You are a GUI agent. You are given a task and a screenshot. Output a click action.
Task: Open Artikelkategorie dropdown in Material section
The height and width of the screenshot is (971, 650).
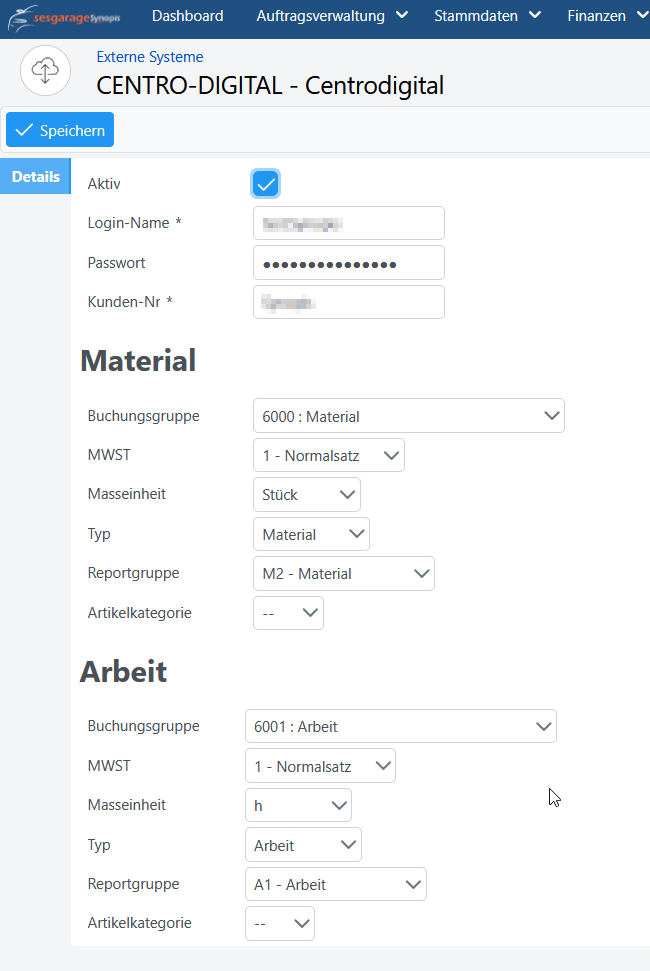pyautogui.click(x=288, y=613)
